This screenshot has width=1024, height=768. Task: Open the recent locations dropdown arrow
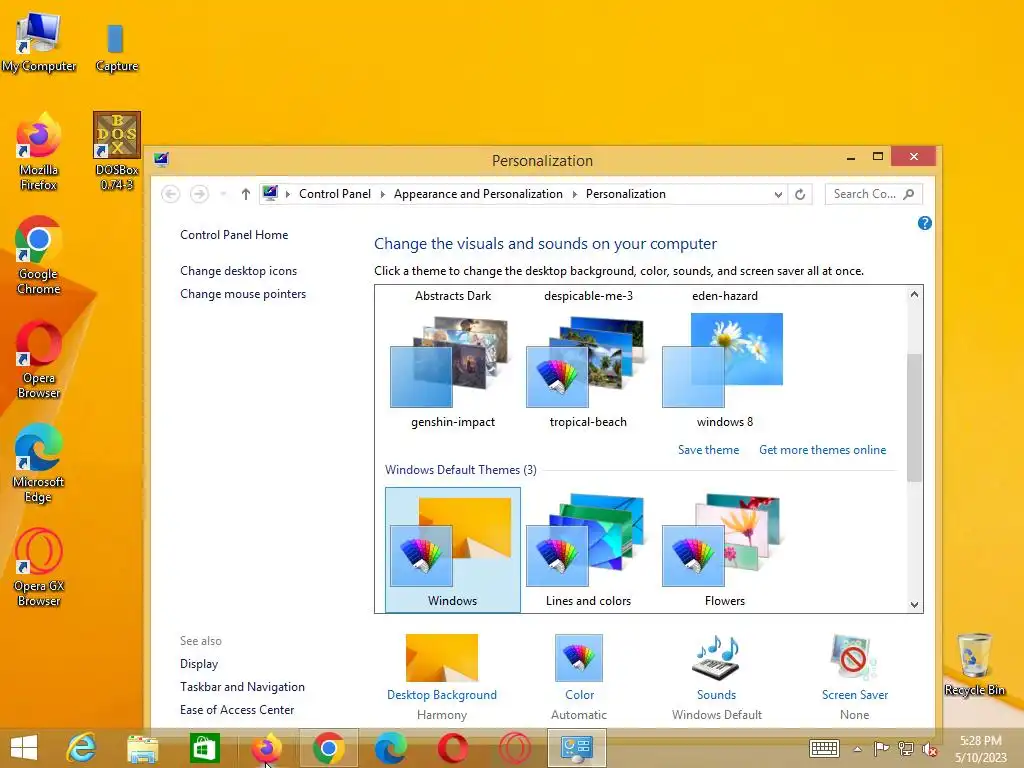pos(223,194)
